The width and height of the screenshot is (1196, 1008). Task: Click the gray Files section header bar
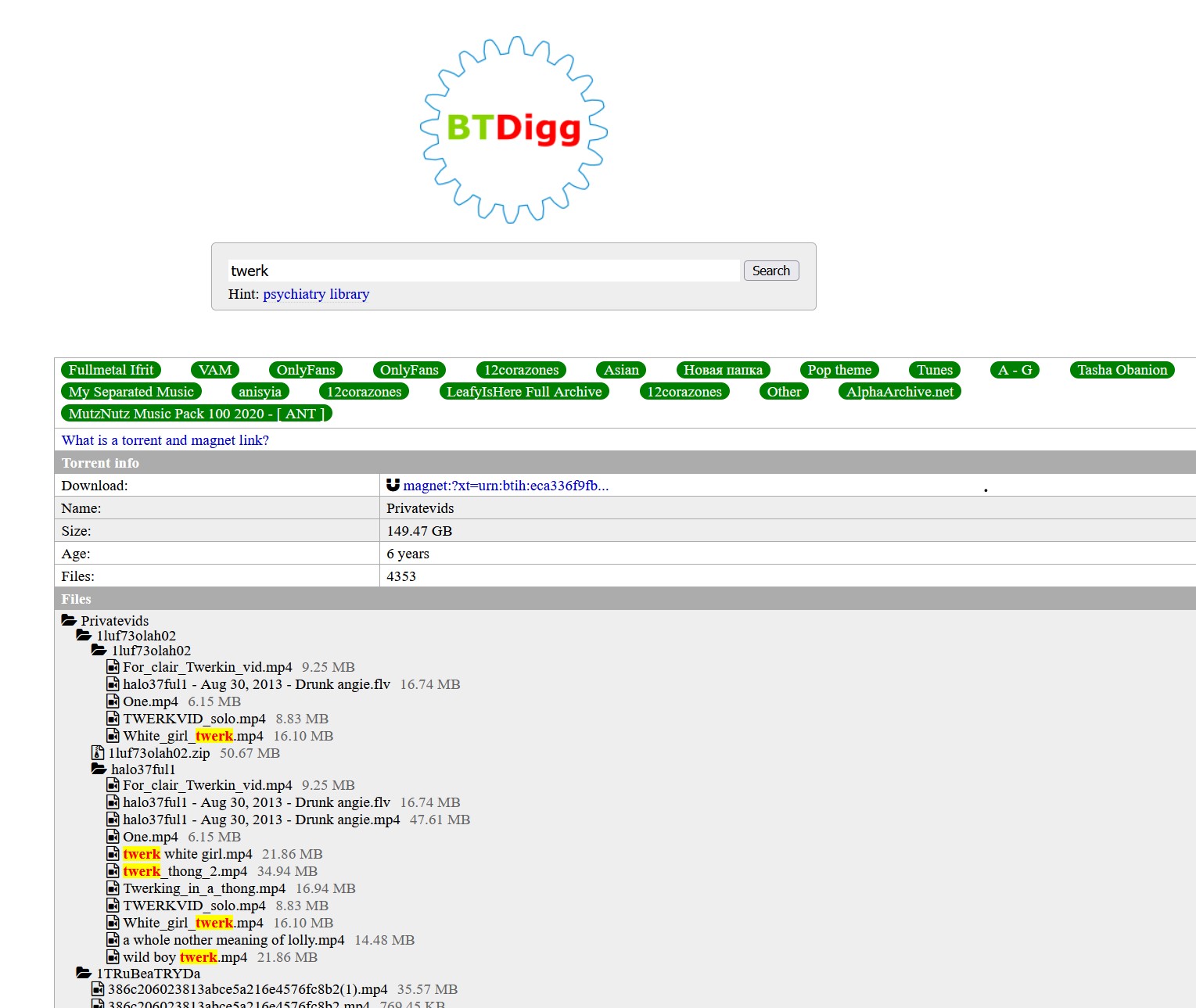625,598
